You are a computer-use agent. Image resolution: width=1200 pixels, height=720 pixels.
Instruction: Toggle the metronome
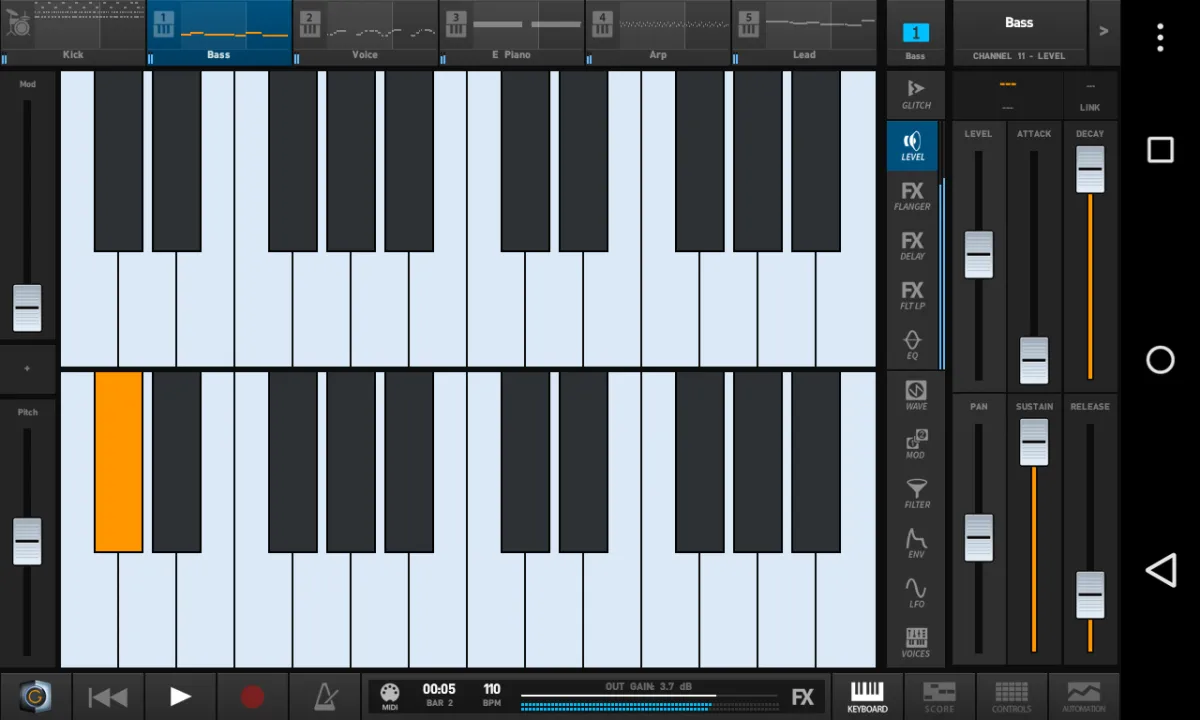tap(323, 694)
